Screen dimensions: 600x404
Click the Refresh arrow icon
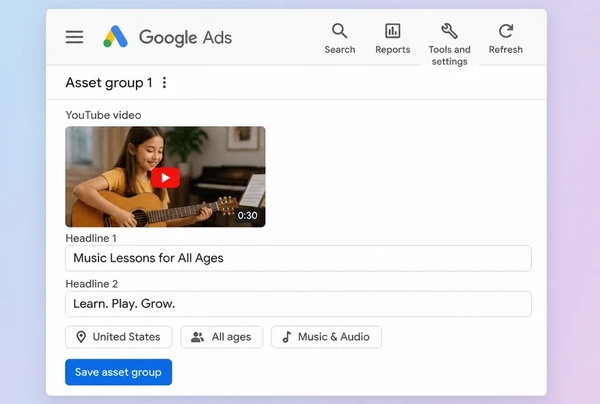pos(505,31)
